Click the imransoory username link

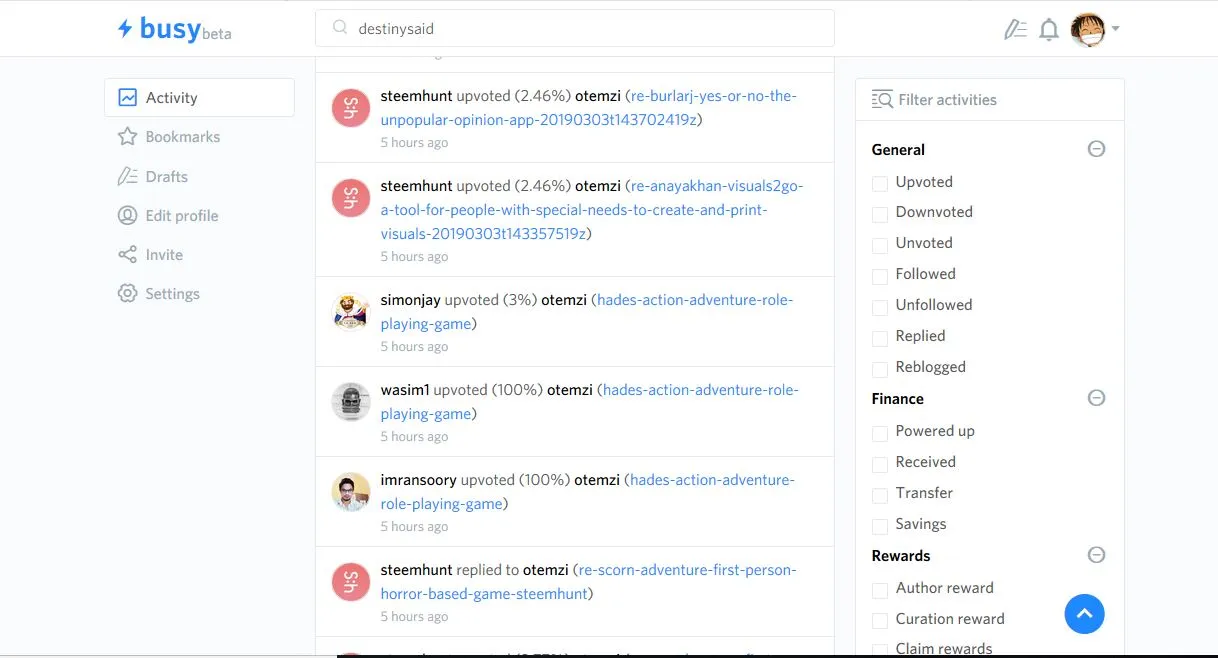418,480
